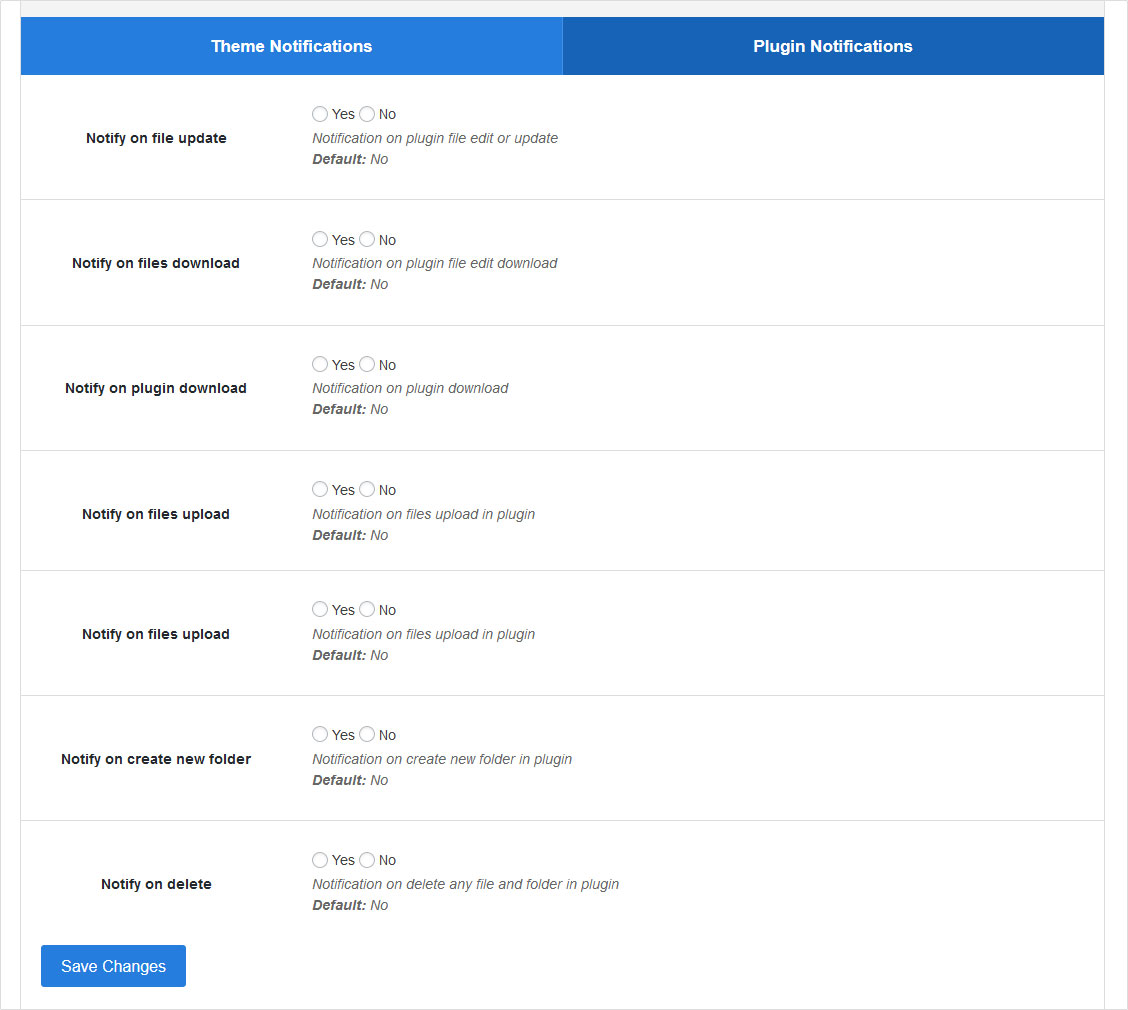Pick Yes in upper Notify on files upload row

320,489
